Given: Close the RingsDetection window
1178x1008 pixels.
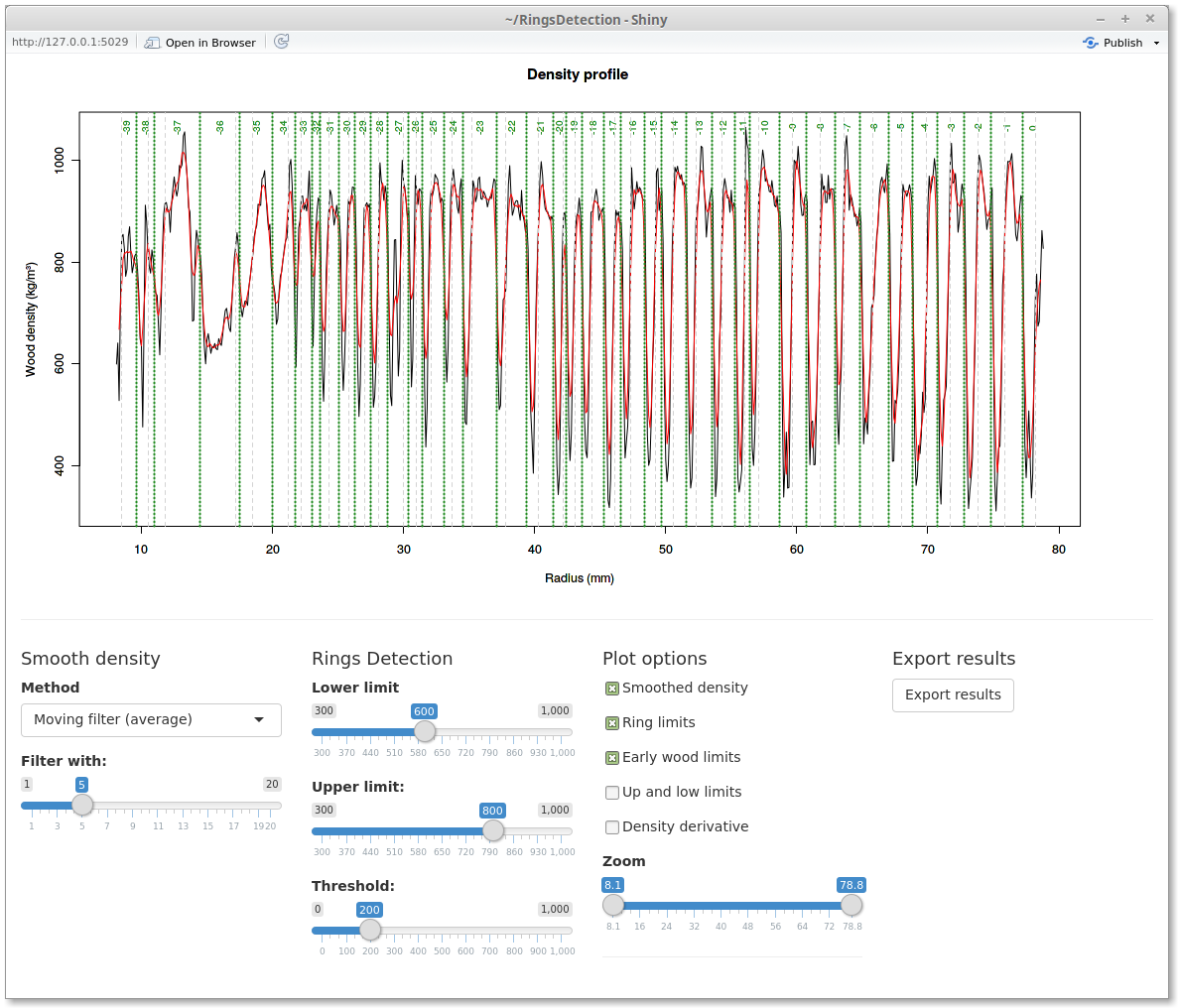Looking at the screenshot, I should click(1149, 19).
